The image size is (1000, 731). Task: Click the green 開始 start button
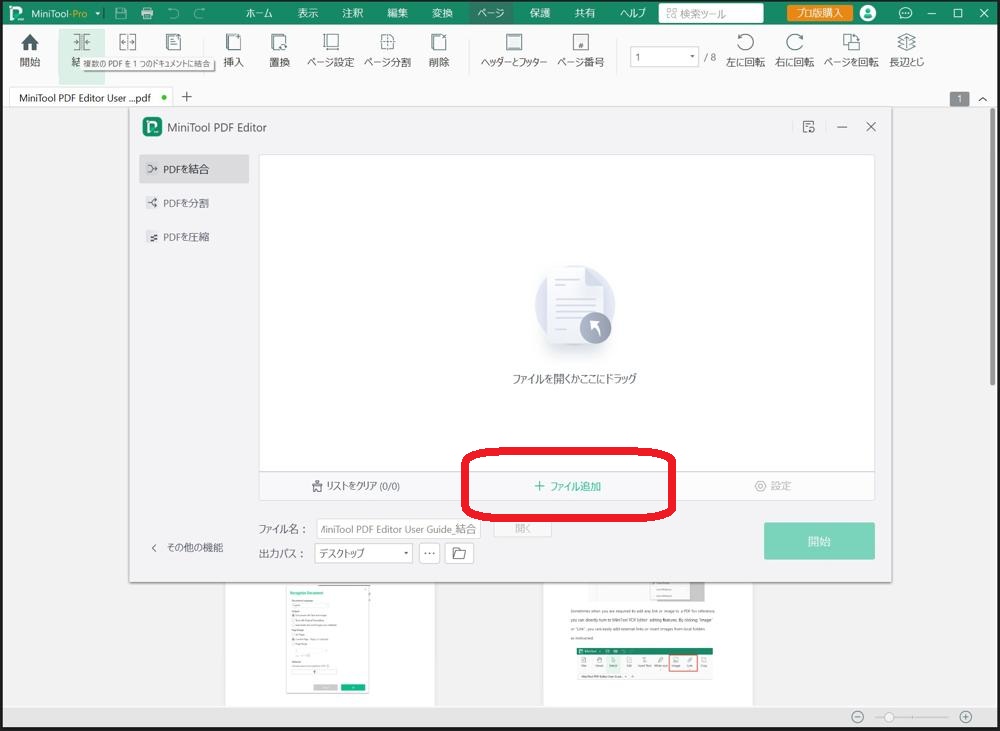point(819,541)
